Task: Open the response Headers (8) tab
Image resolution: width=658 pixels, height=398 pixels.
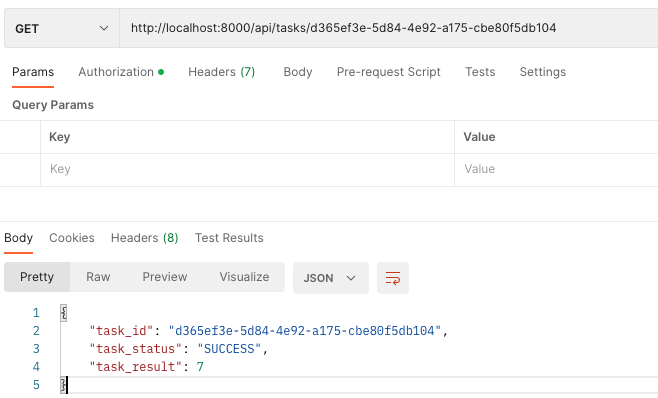Action: 144,238
